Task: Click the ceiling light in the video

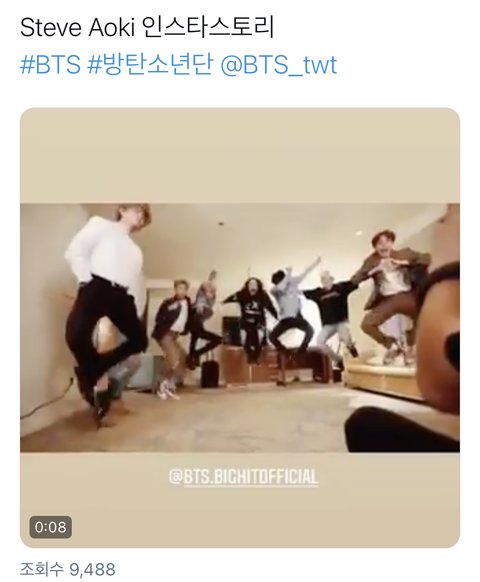Action: [x=358, y=233]
